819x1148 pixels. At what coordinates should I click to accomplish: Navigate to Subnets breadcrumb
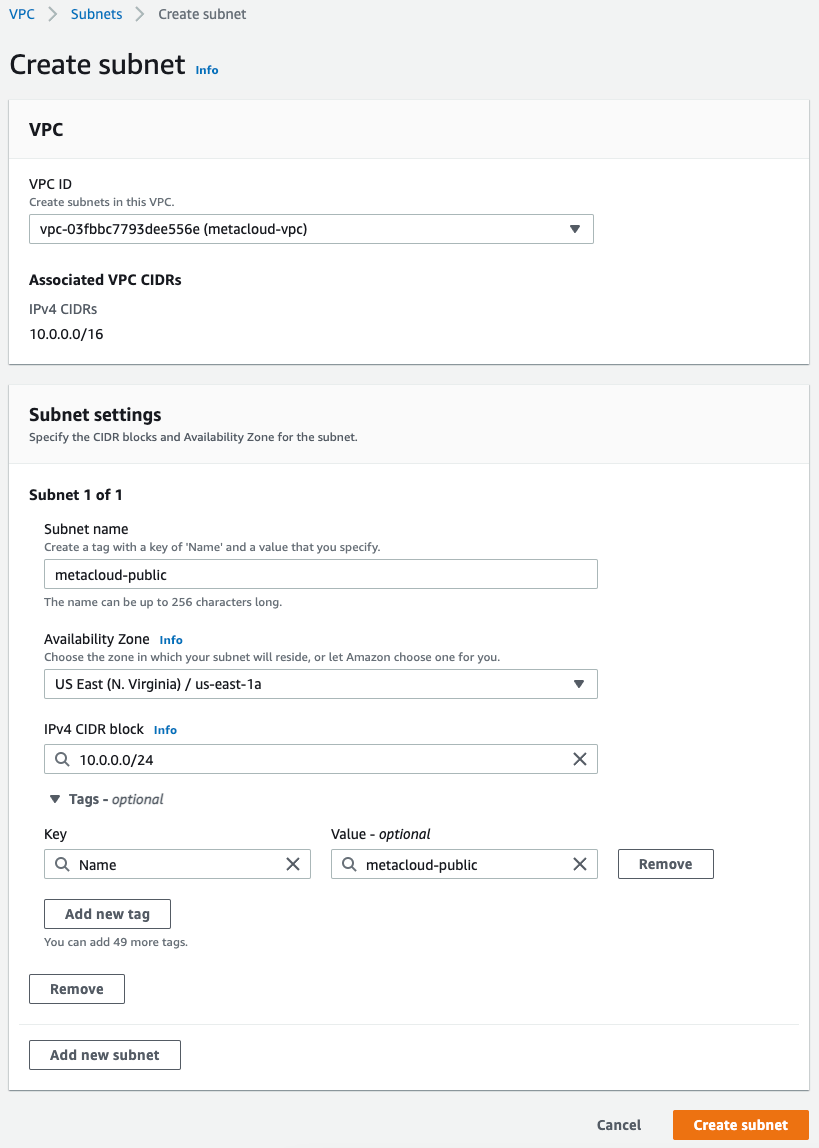(x=96, y=14)
